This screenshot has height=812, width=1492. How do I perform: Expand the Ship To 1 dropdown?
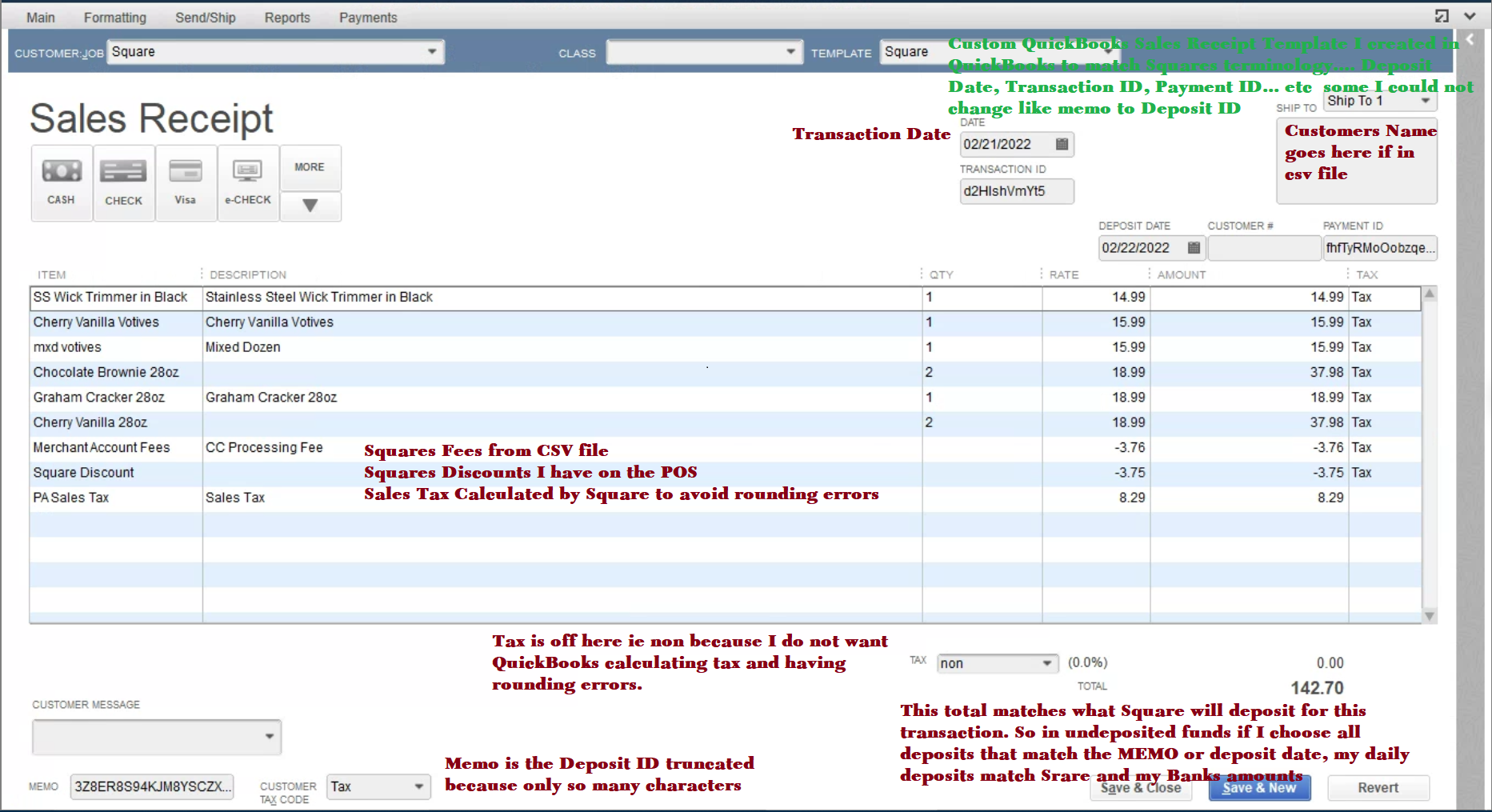1426,101
